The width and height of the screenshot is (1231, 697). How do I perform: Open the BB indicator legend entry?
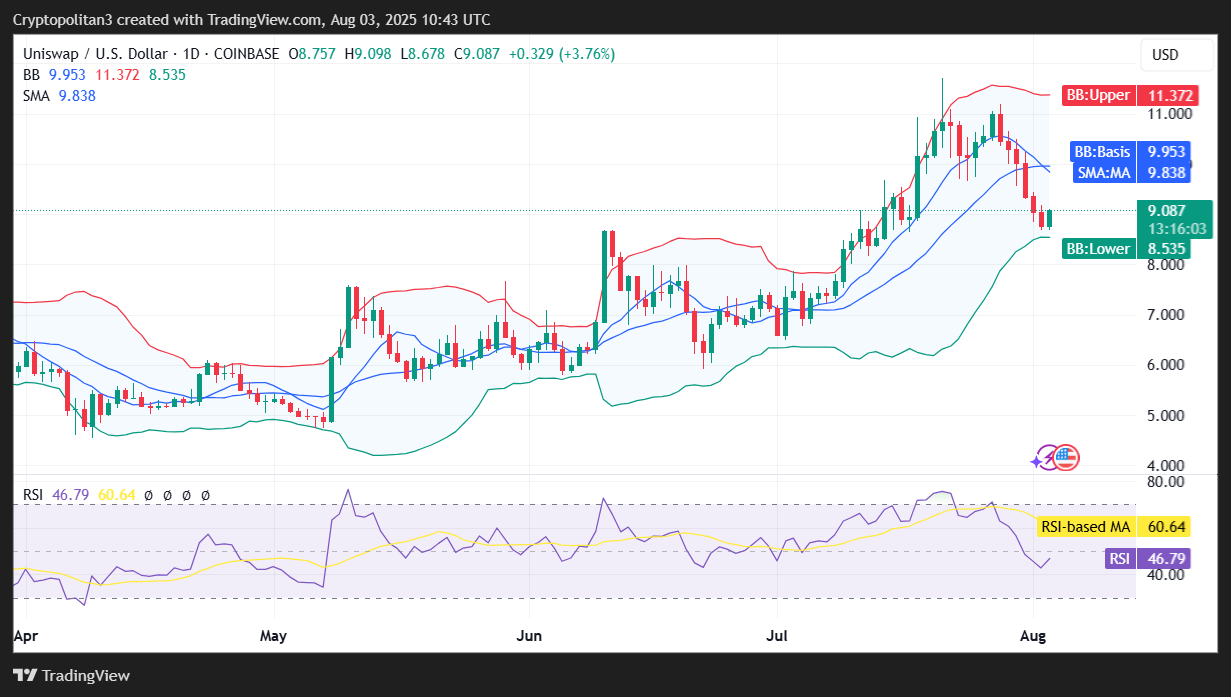tap(105, 75)
